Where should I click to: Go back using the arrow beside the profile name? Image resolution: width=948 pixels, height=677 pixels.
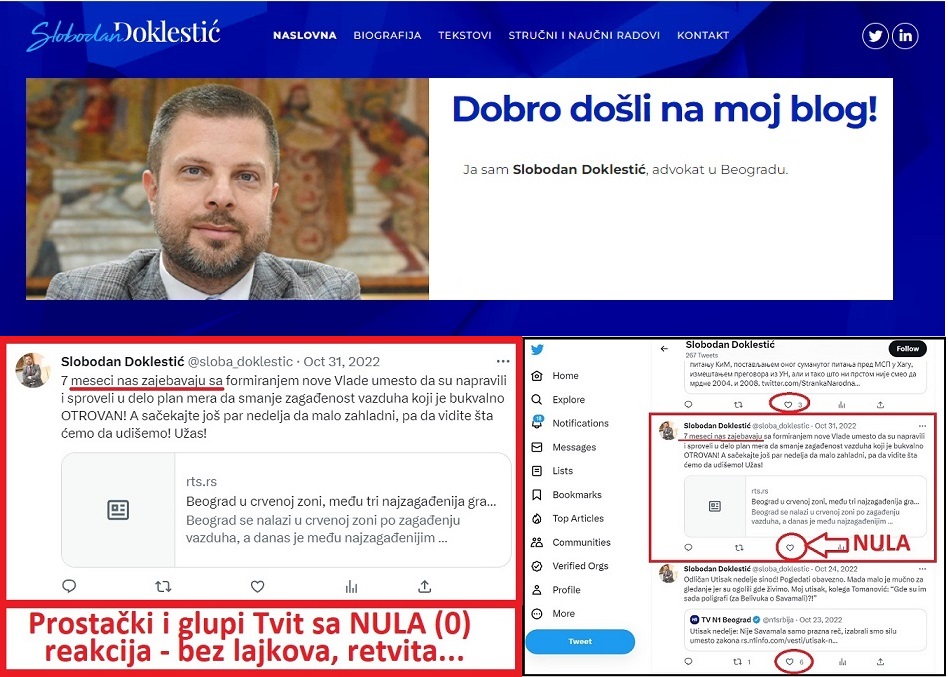click(665, 349)
